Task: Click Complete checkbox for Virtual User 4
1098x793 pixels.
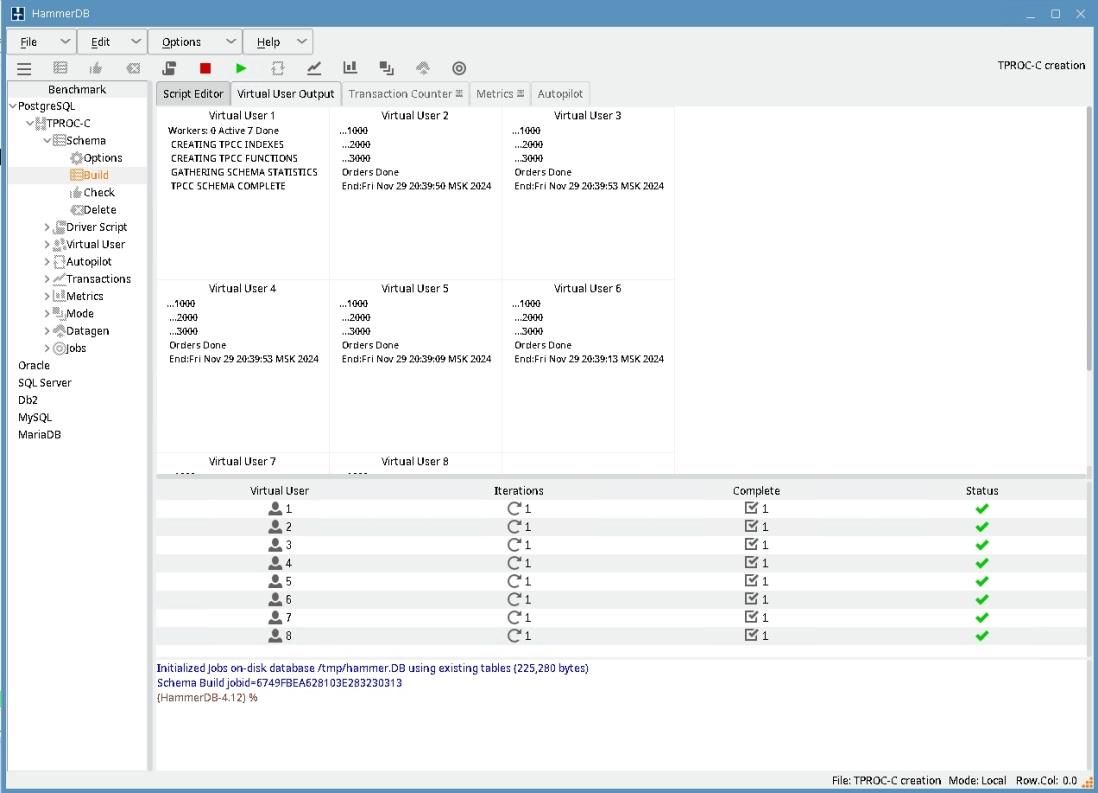Action: [752, 563]
